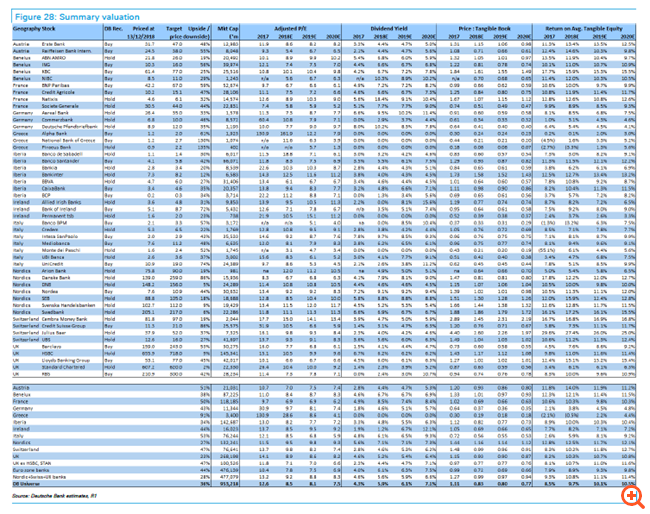Select the 'Banco Santander' stock name
The image size is (650, 514).
[60, 161]
